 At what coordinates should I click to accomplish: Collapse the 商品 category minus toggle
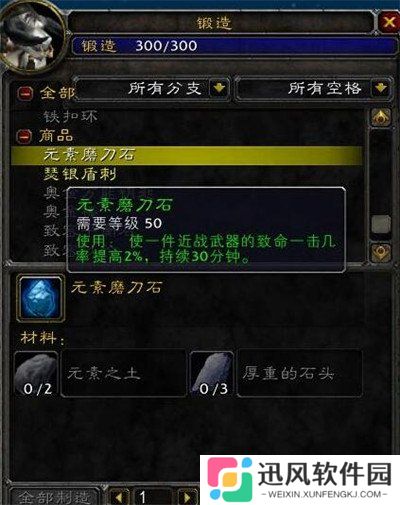[25, 136]
